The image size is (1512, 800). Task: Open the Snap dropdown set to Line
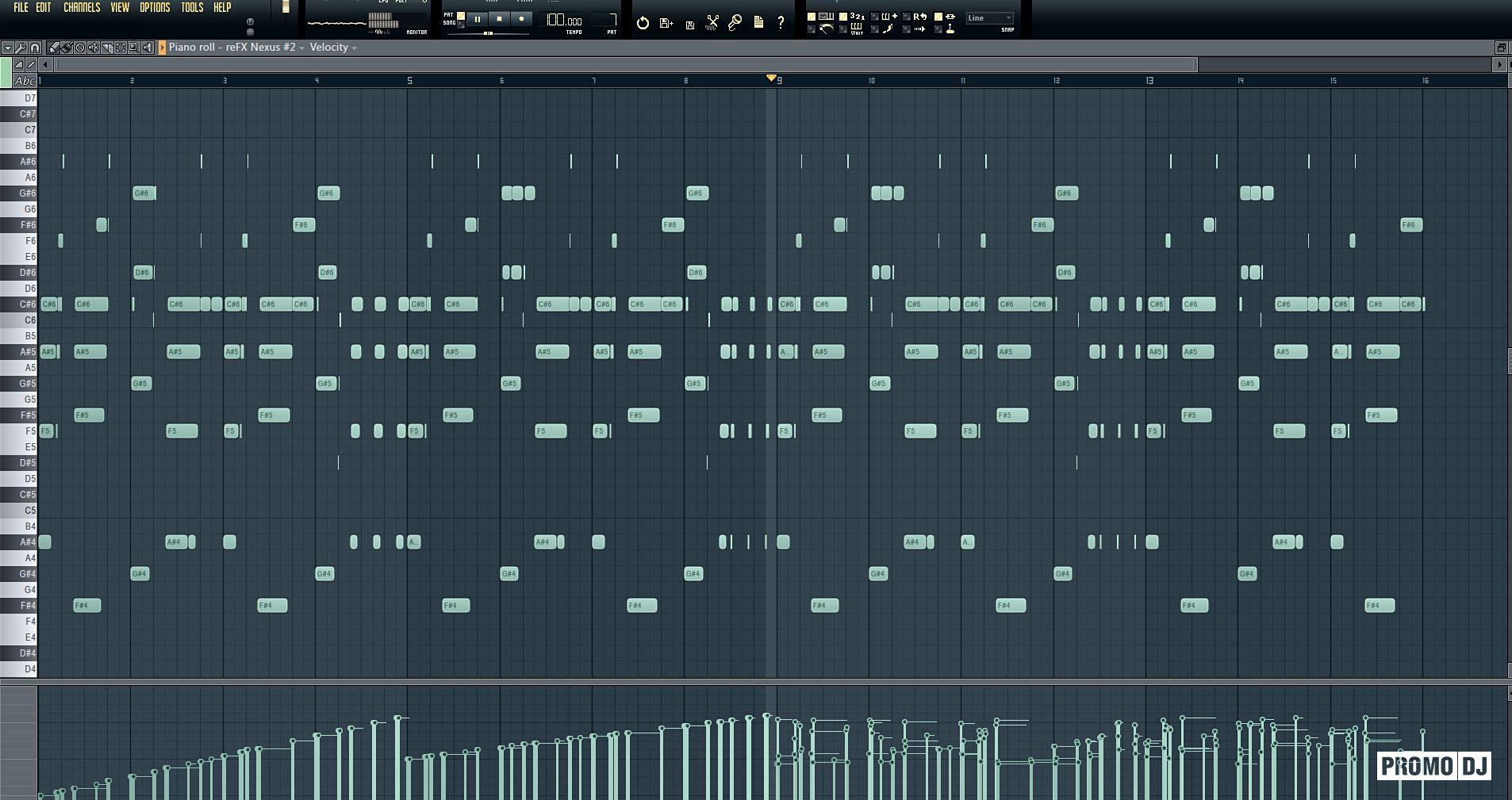(x=989, y=18)
